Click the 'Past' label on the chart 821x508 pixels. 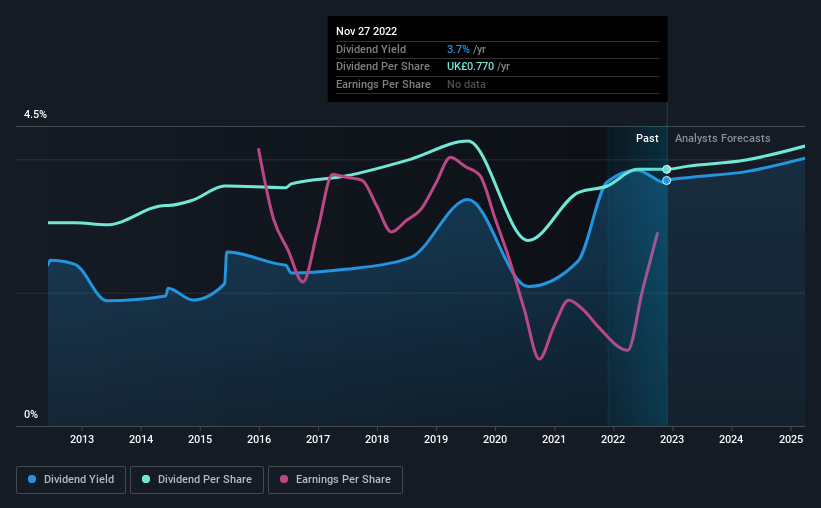tap(647, 138)
